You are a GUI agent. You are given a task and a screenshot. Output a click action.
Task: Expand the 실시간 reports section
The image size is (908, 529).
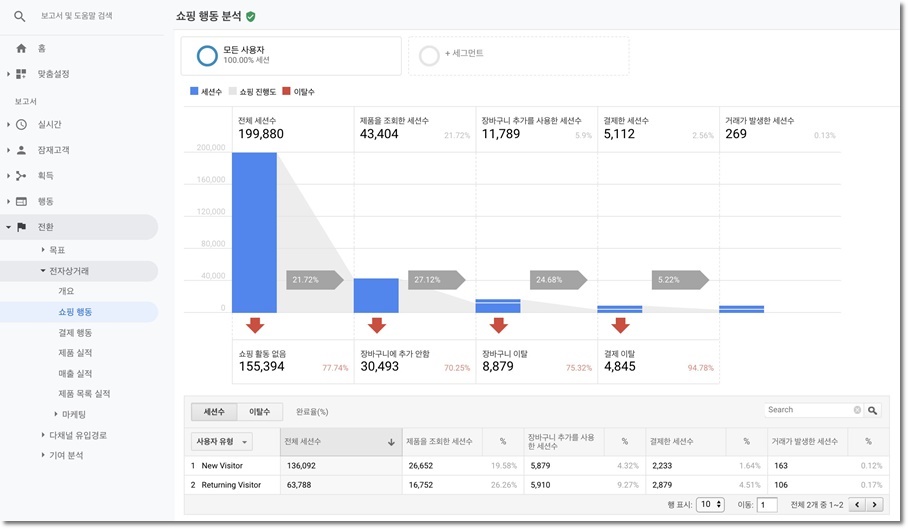tap(8, 124)
